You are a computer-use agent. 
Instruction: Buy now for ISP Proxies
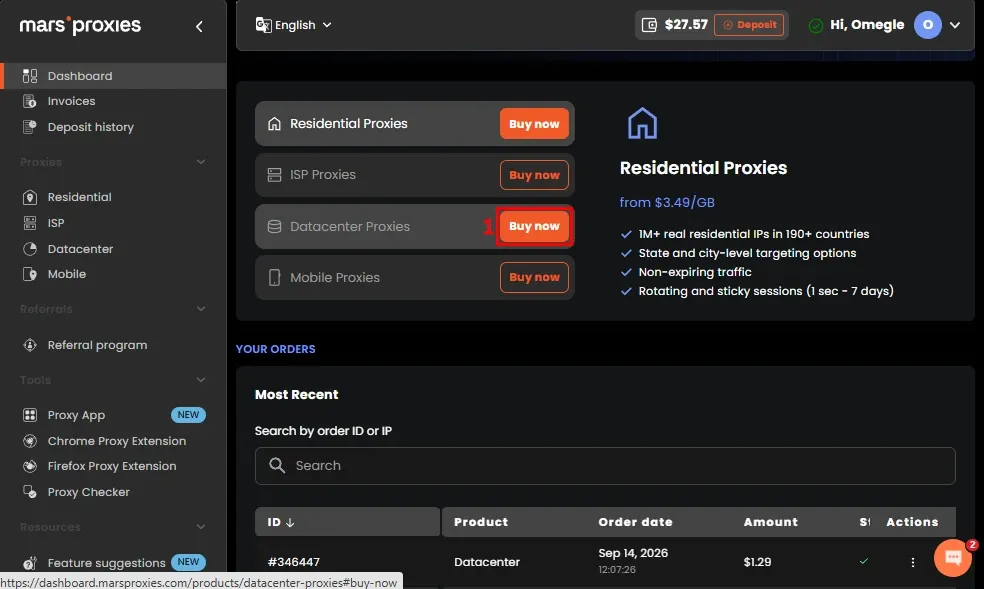pos(534,175)
